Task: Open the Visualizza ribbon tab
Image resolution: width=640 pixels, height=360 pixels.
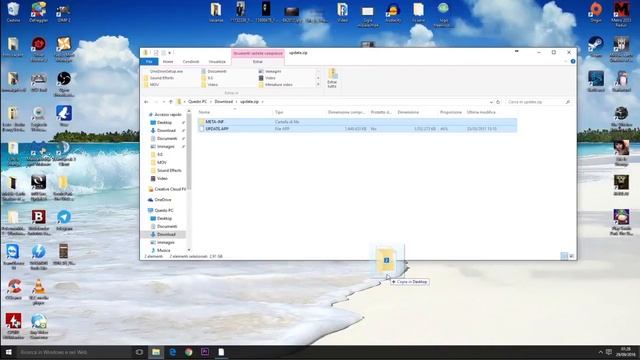Action: (217, 62)
